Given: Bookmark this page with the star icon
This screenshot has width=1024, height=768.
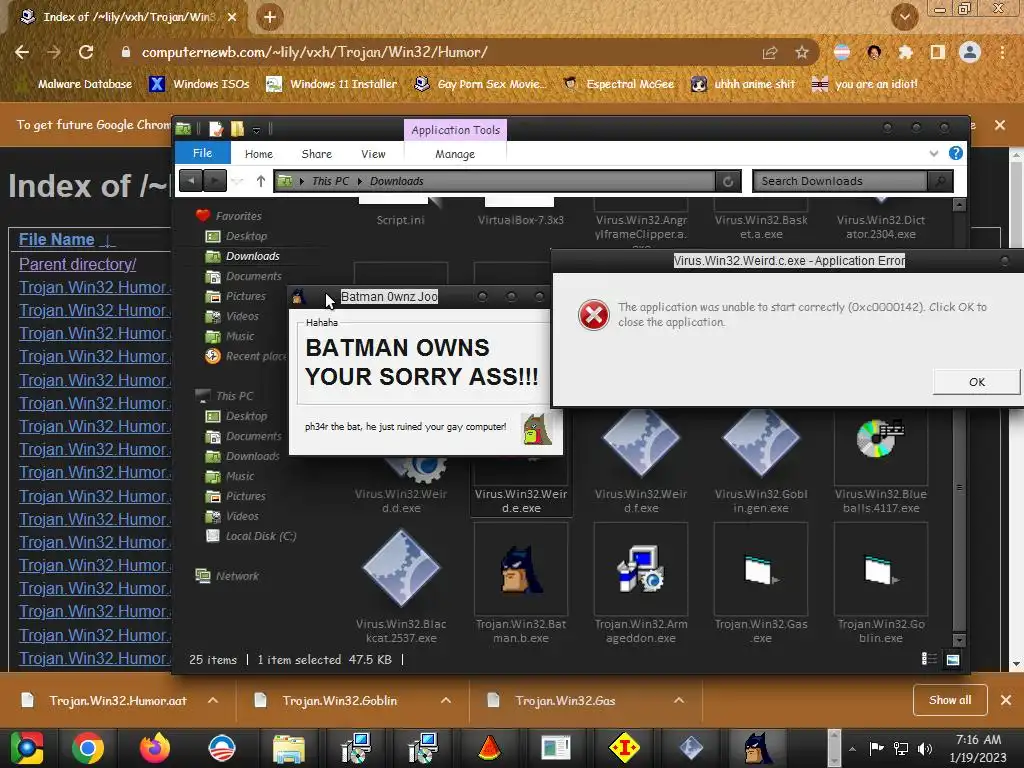Looking at the screenshot, I should pos(802,52).
